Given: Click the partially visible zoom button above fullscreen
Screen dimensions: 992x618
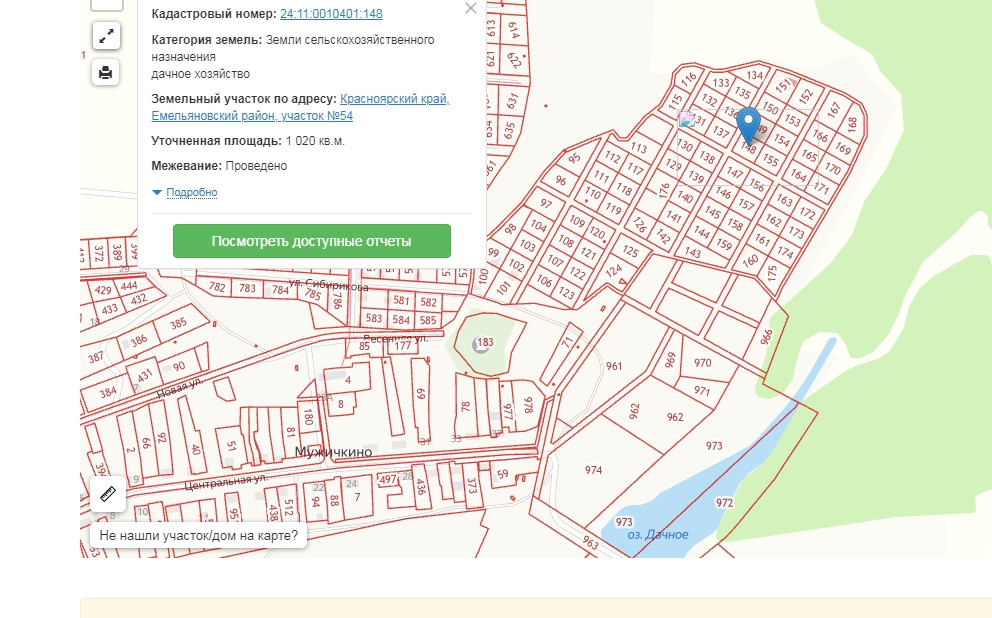Looking at the screenshot, I should point(106,5).
